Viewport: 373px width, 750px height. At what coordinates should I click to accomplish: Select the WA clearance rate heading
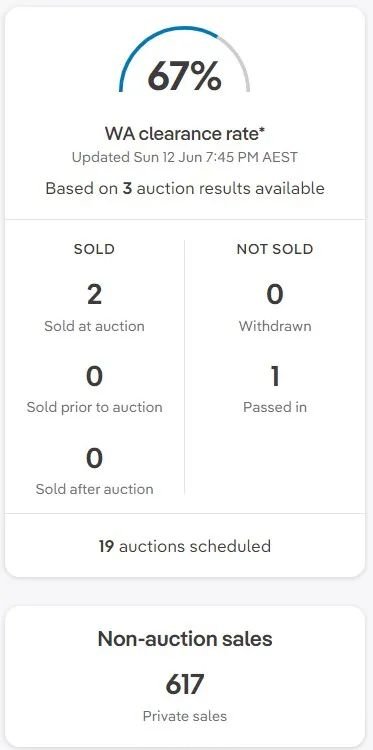click(185, 134)
